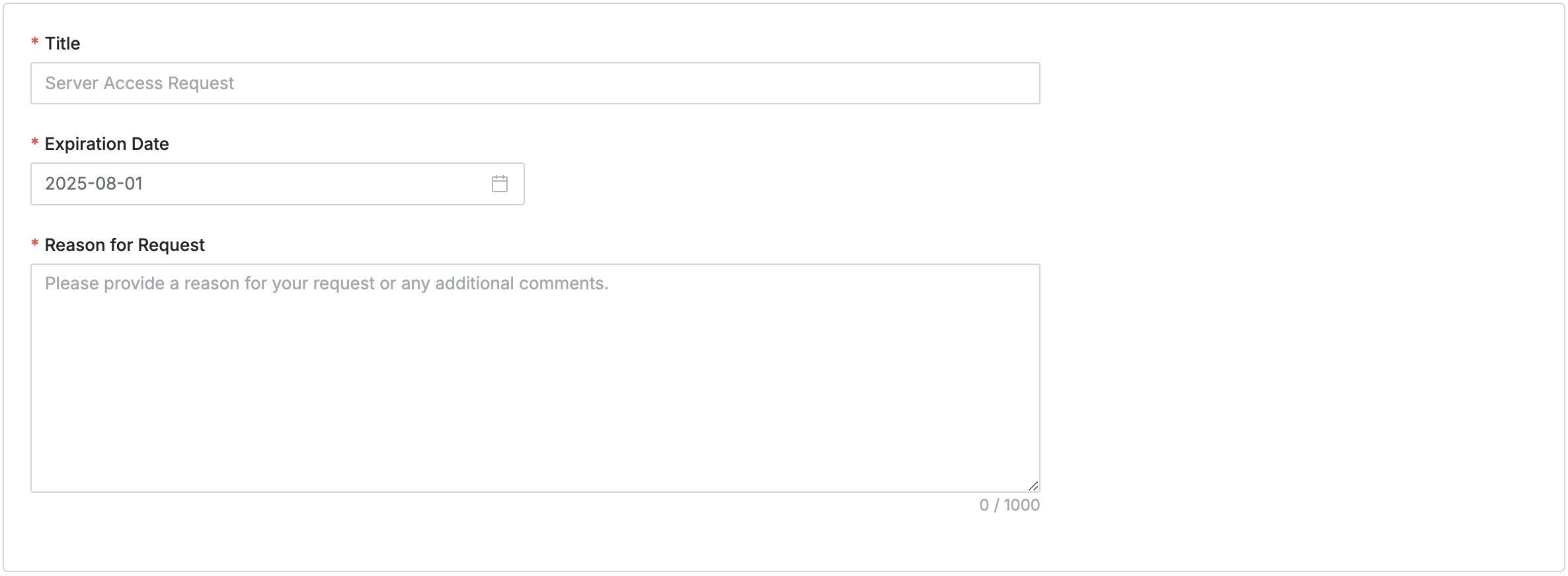Click the "Server Access Request" placeholder text
This screenshot has height=576, width=1568.
tap(139, 83)
